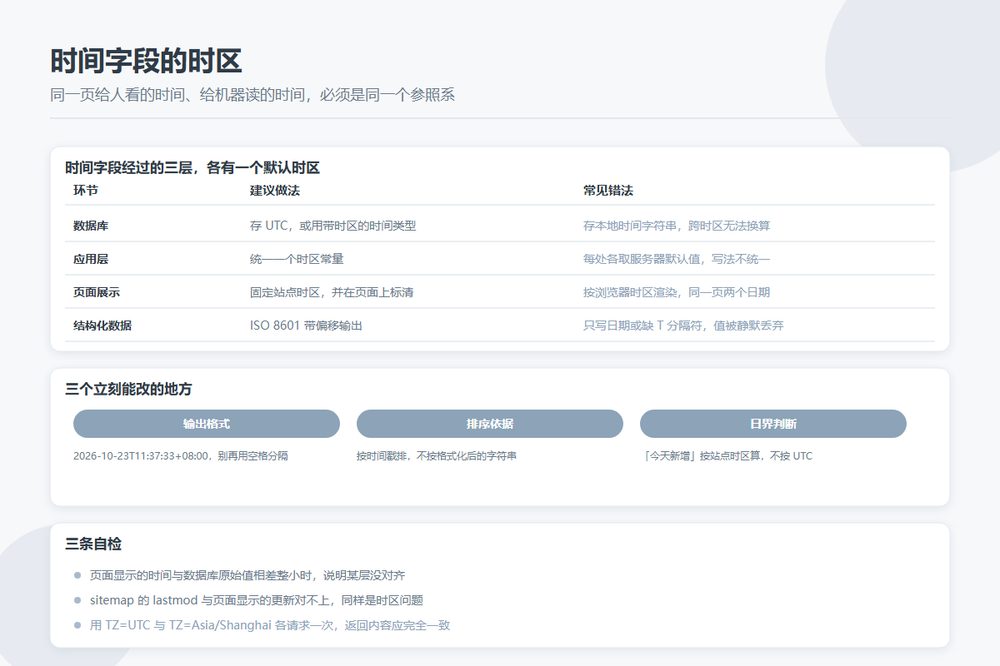Image resolution: width=1000 pixels, height=666 pixels.
Task: Click cell 固定站点时区，并在页面上标清
Action: [x=332, y=292]
